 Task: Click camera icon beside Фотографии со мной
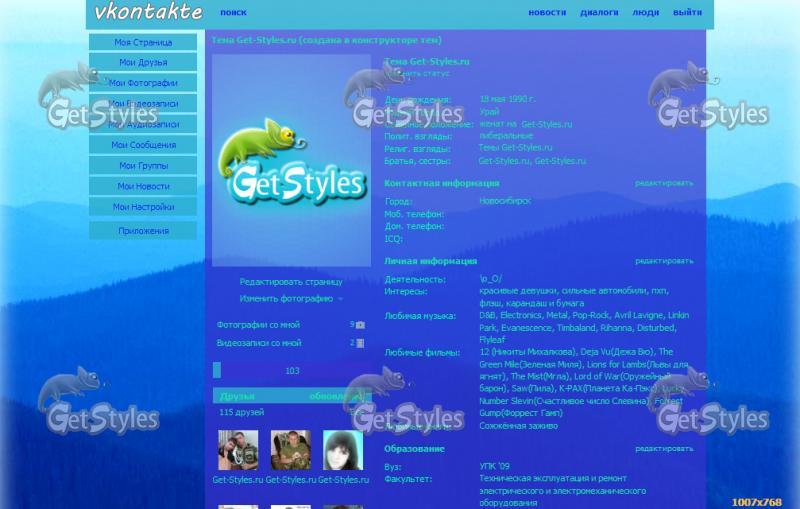[360, 325]
